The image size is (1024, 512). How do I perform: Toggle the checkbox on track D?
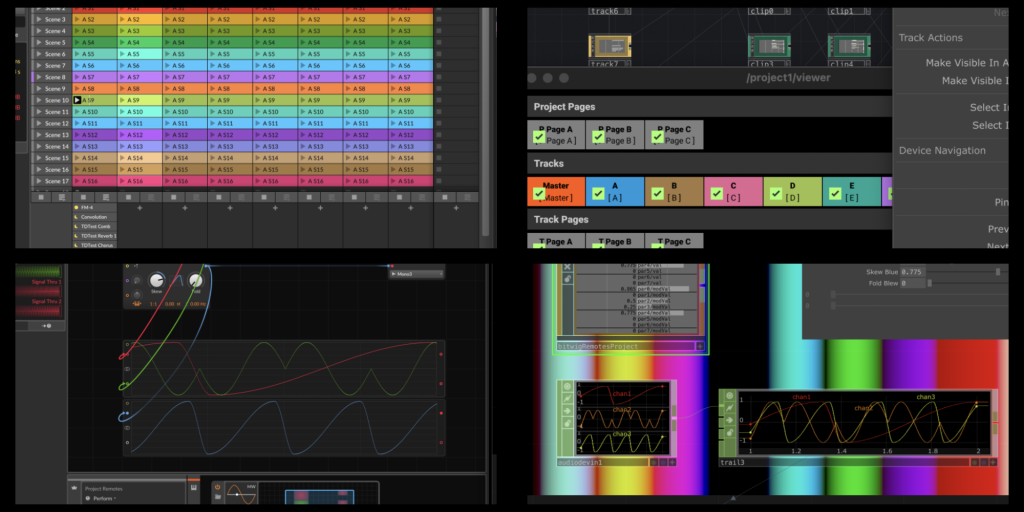pyautogui.click(x=776, y=194)
